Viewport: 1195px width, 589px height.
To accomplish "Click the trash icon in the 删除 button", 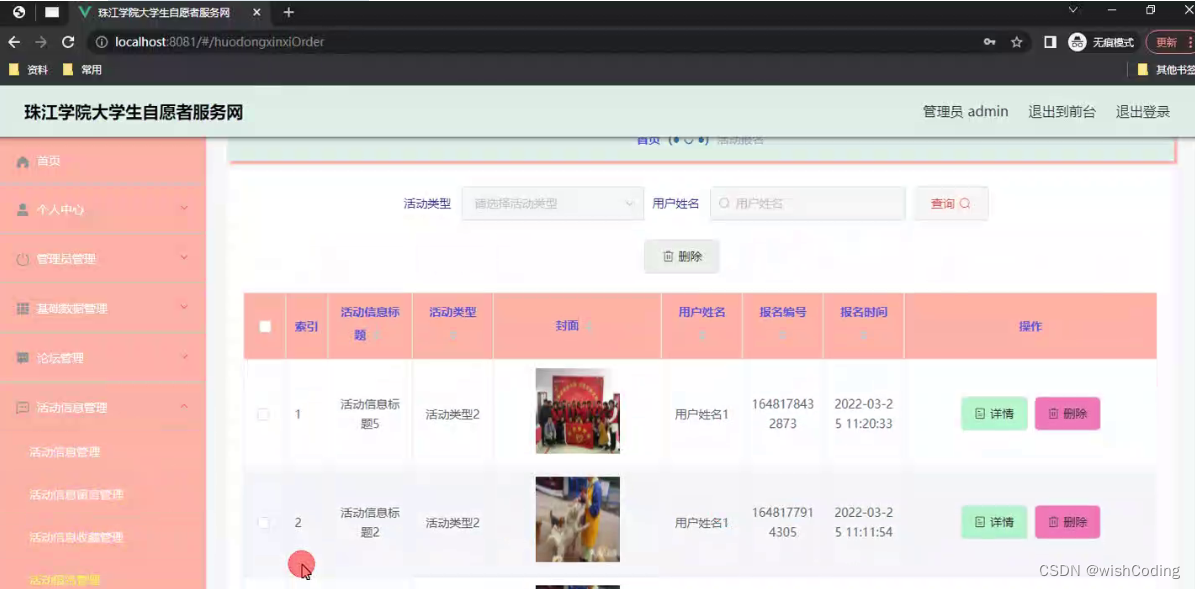I will pyautogui.click(x=668, y=256).
